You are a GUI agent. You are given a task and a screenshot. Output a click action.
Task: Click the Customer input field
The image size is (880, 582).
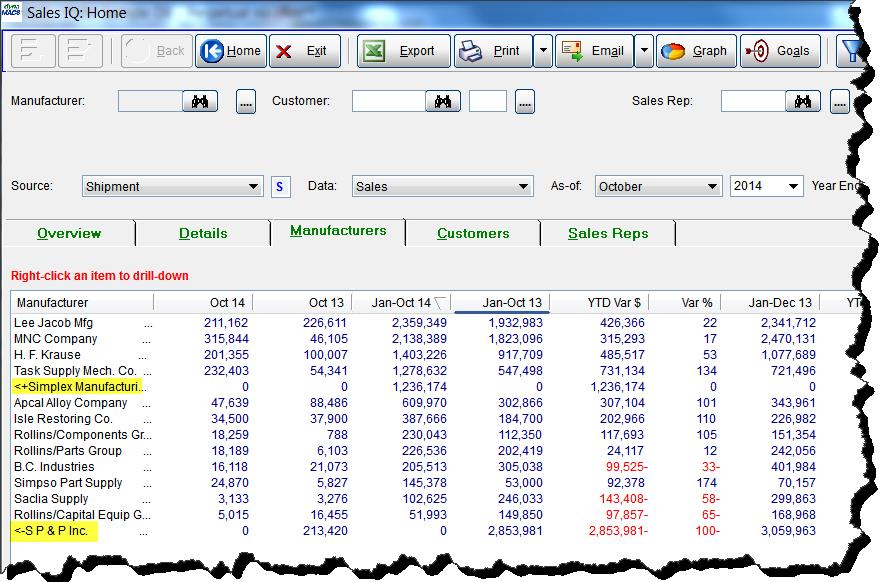389,102
